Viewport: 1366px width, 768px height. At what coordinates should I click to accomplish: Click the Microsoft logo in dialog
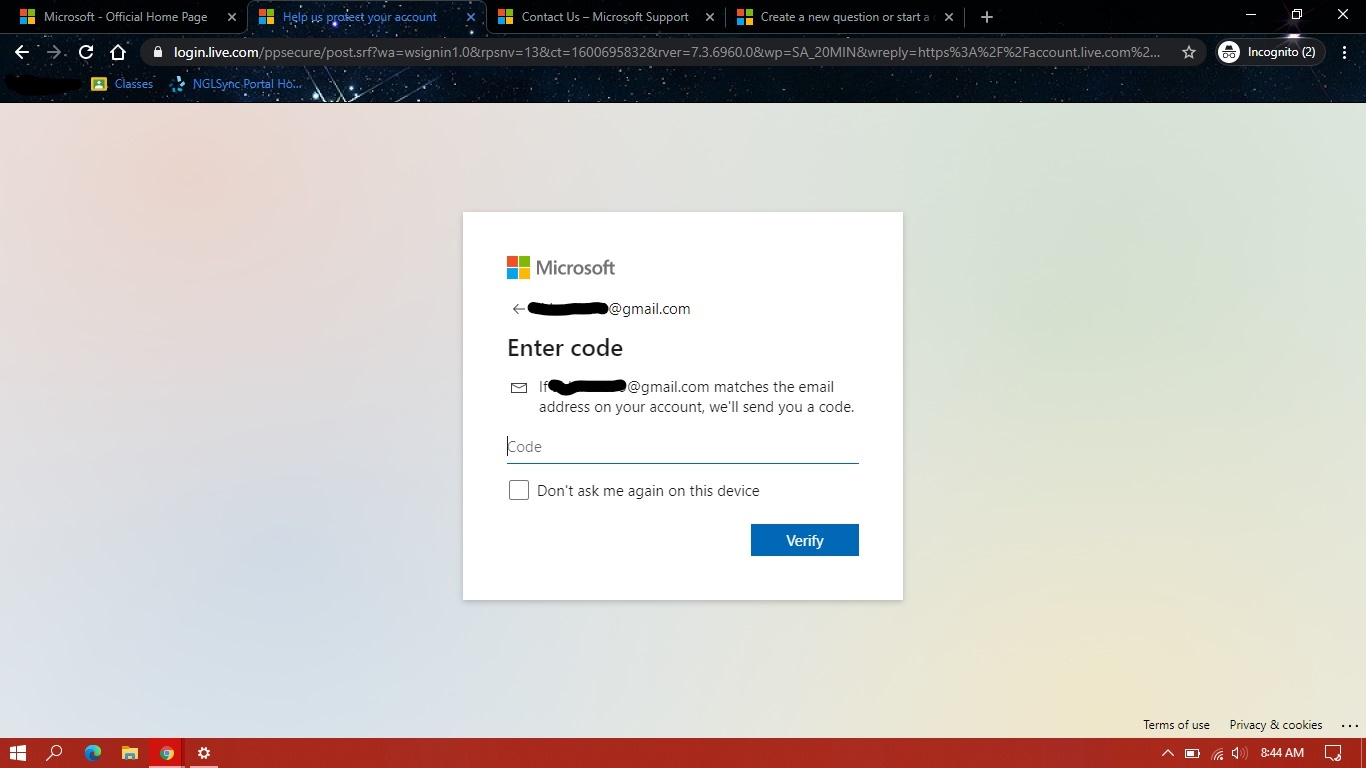click(561, 267)
